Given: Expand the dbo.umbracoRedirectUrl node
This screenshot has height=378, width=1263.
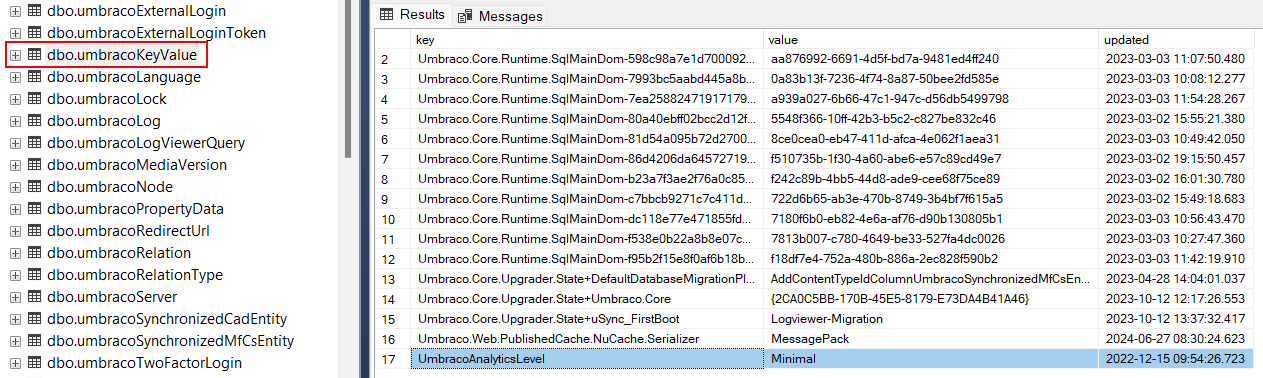Looking at the screenshot, I should point(15,231).
